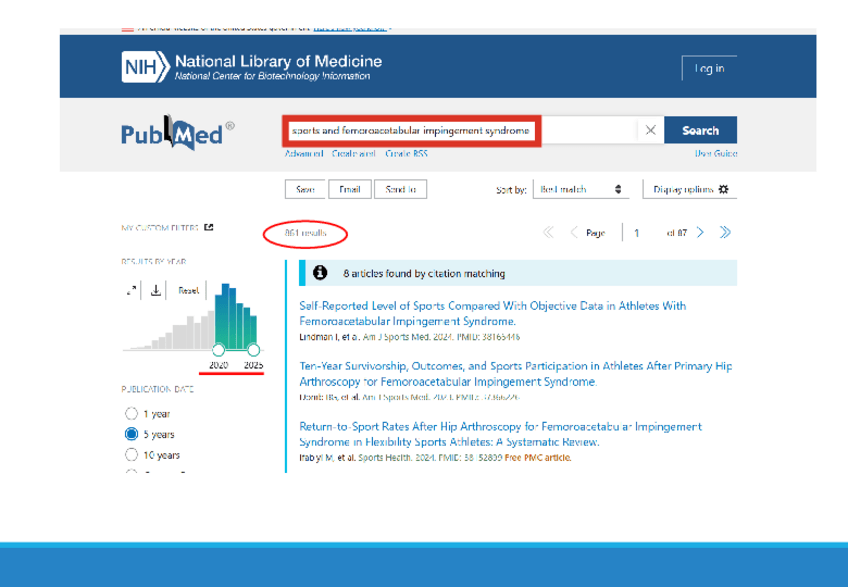Click the Log in button
This screenshot has height=587, width=848.
pos(709,68)
